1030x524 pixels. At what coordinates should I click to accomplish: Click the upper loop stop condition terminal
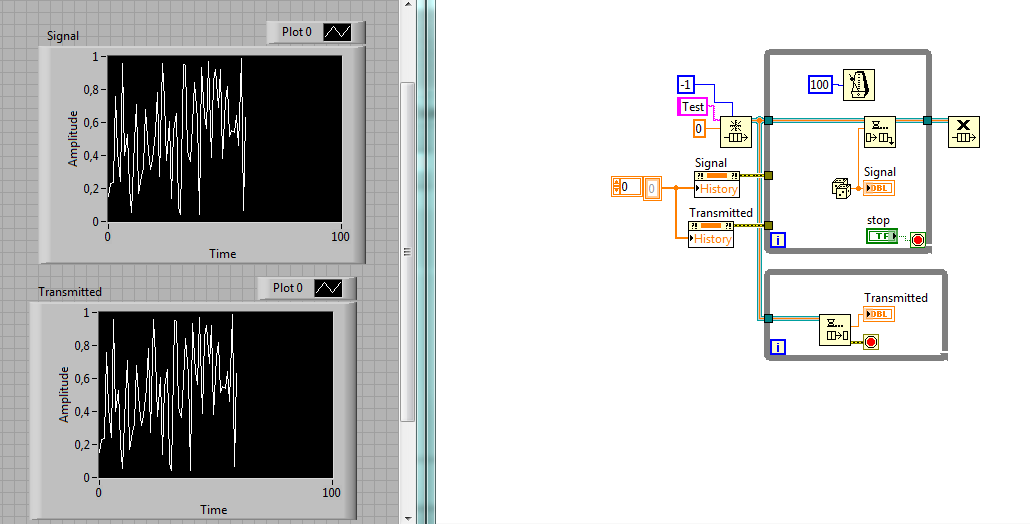pos(918,240)
